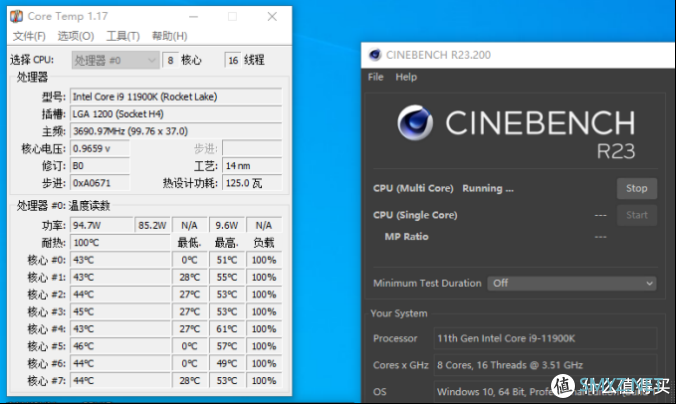The image size is (676, 404).
Task: Click the socket field LGA 1200 (Socket H4)
Action: [176, 114]
